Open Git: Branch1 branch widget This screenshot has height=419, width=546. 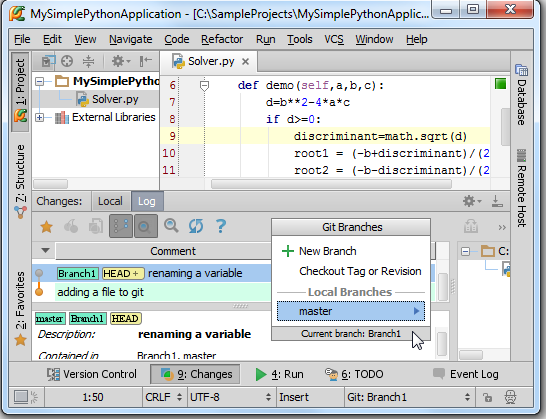point(409,397)
